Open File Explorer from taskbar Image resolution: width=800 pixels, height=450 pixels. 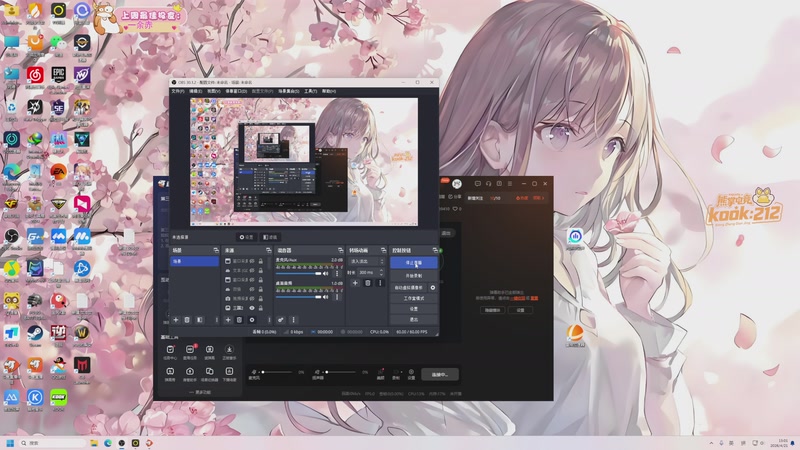(94, 443)
